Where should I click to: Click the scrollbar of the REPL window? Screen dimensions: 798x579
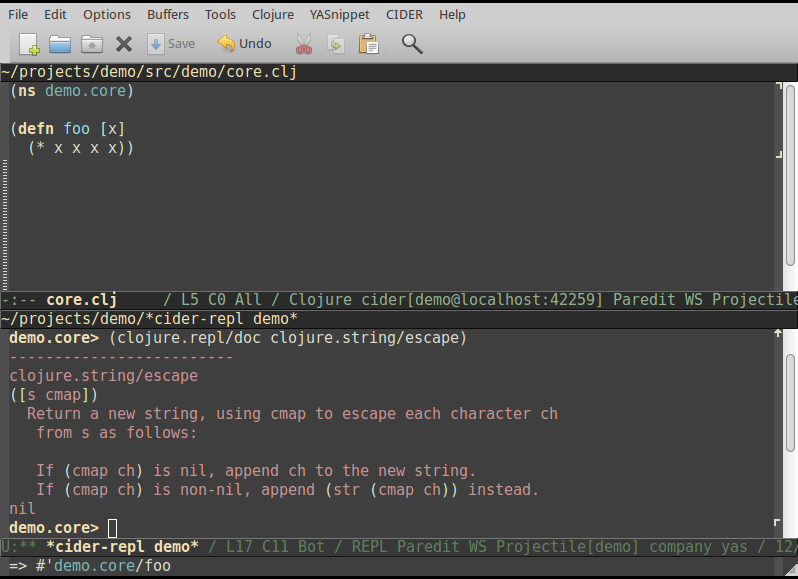[790, 402]
